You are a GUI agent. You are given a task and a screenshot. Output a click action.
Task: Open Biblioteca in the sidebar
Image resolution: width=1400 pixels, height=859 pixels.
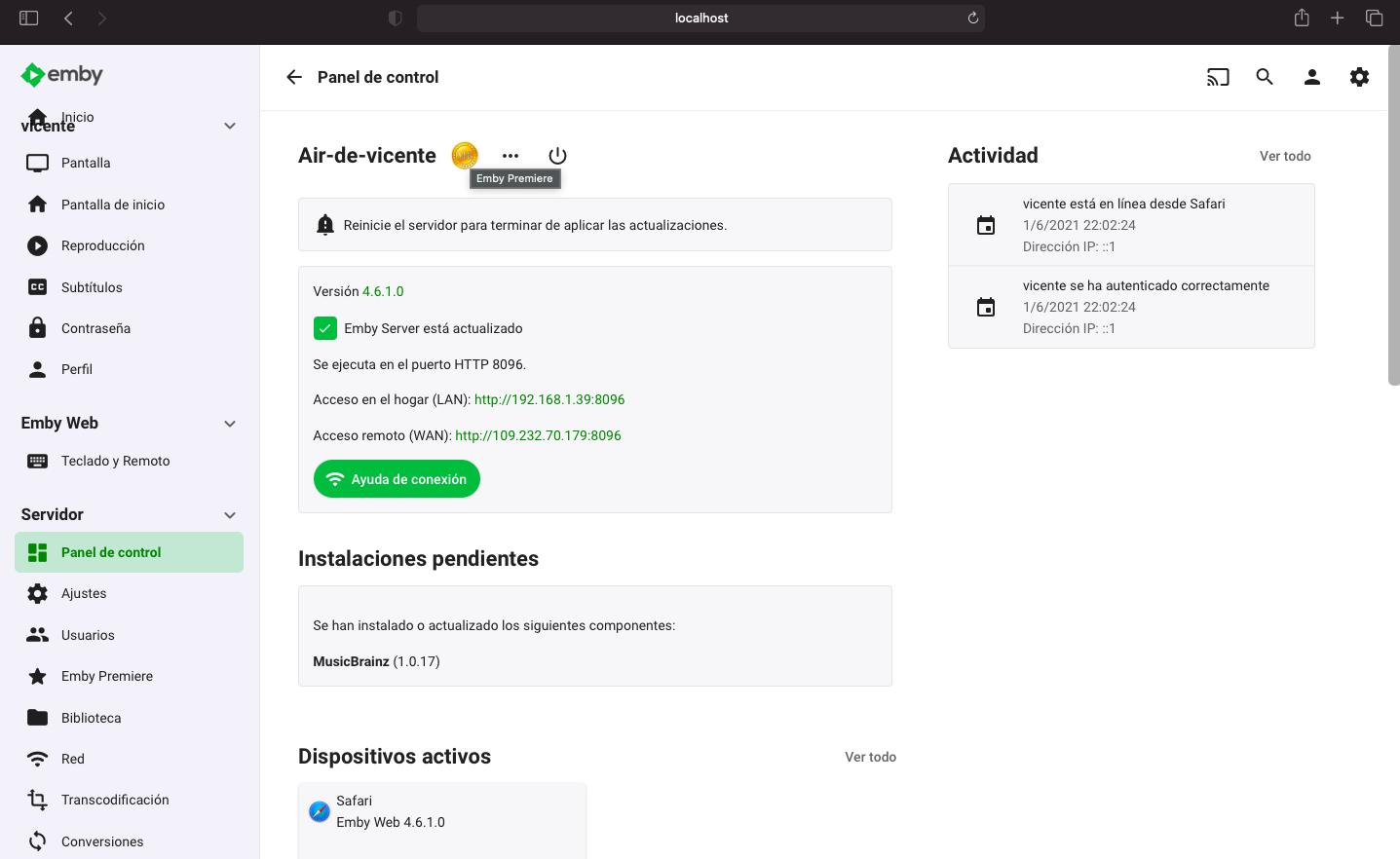click(91, 718)
